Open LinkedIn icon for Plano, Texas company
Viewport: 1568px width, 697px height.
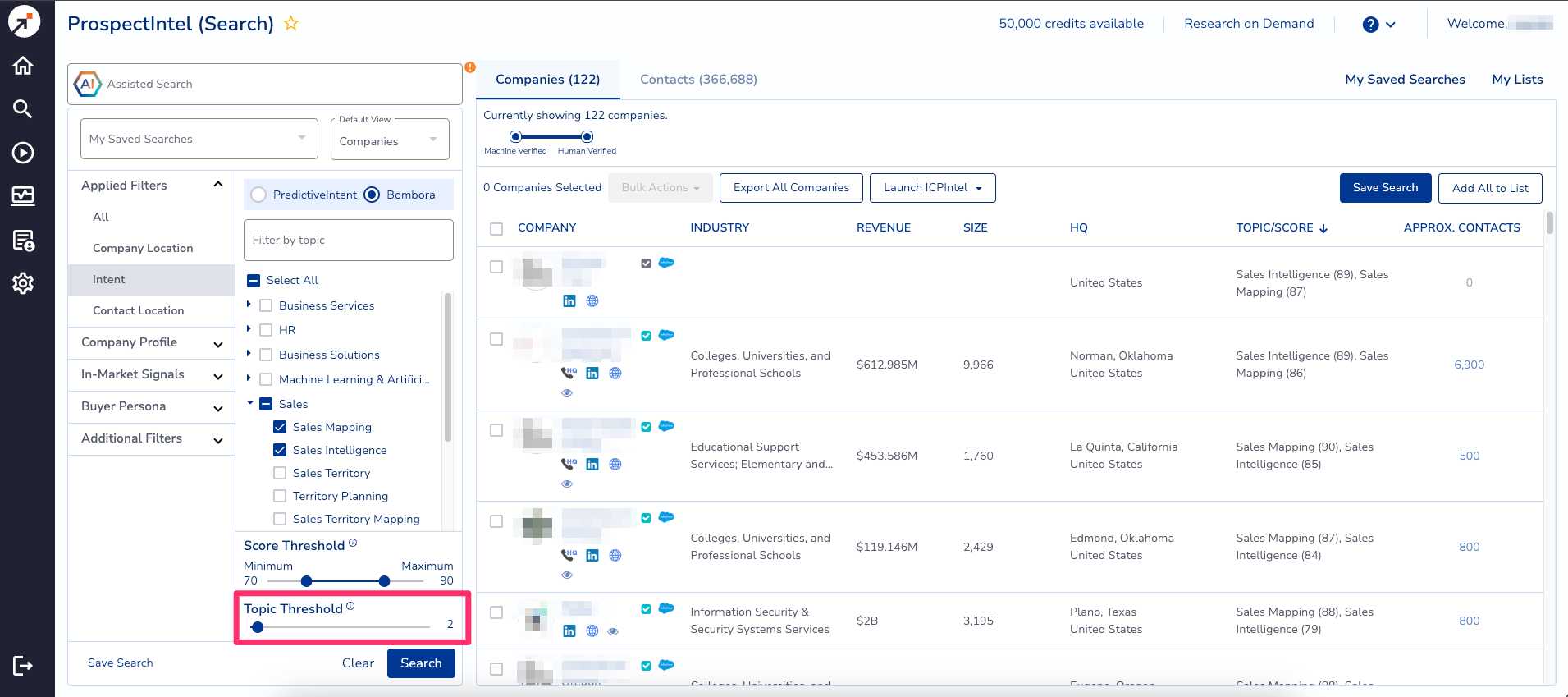[569, 631]
